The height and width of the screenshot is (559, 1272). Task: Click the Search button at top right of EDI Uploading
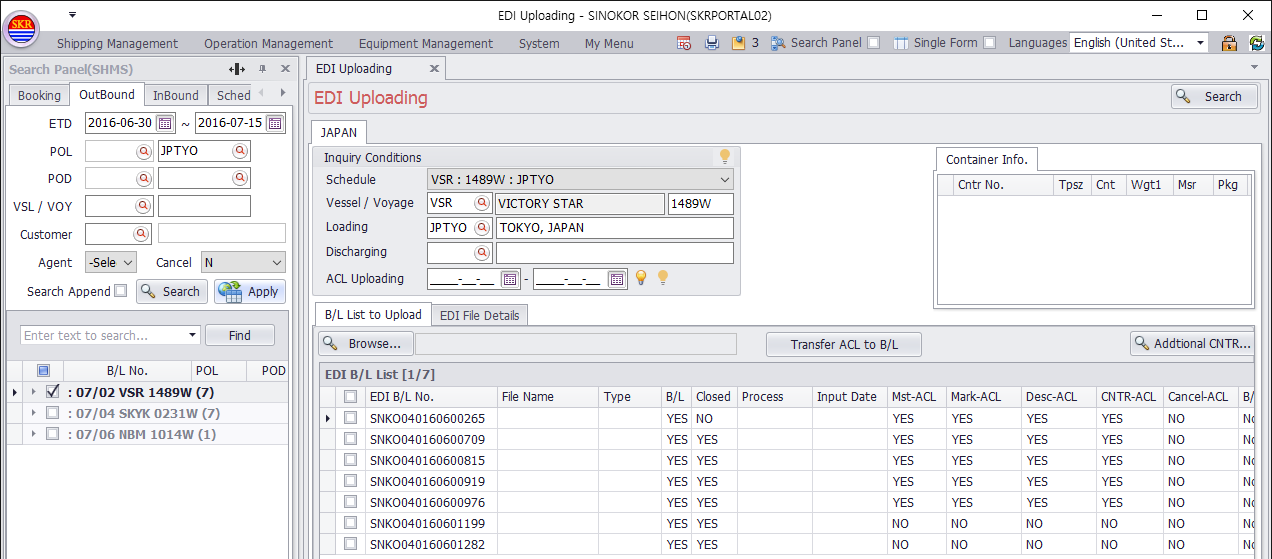(x=1213, y=96)
